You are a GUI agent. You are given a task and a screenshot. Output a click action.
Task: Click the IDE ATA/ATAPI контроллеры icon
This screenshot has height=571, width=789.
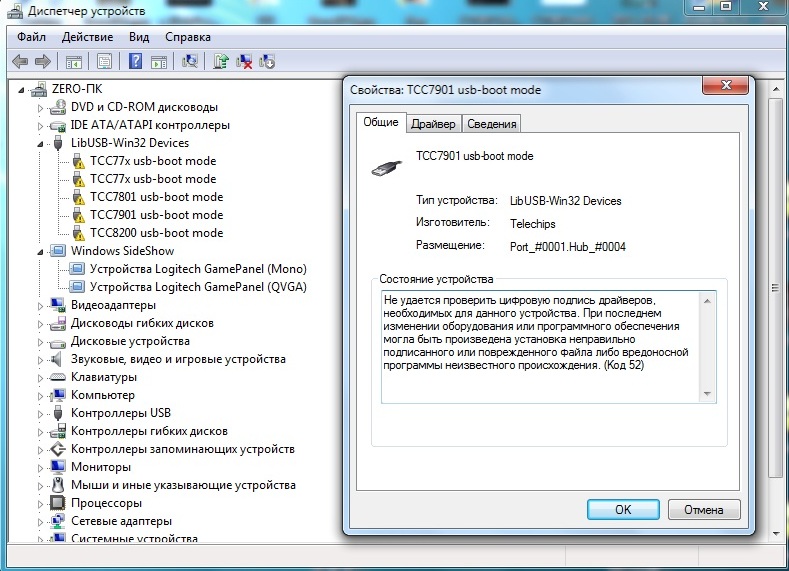click(58, 125)
